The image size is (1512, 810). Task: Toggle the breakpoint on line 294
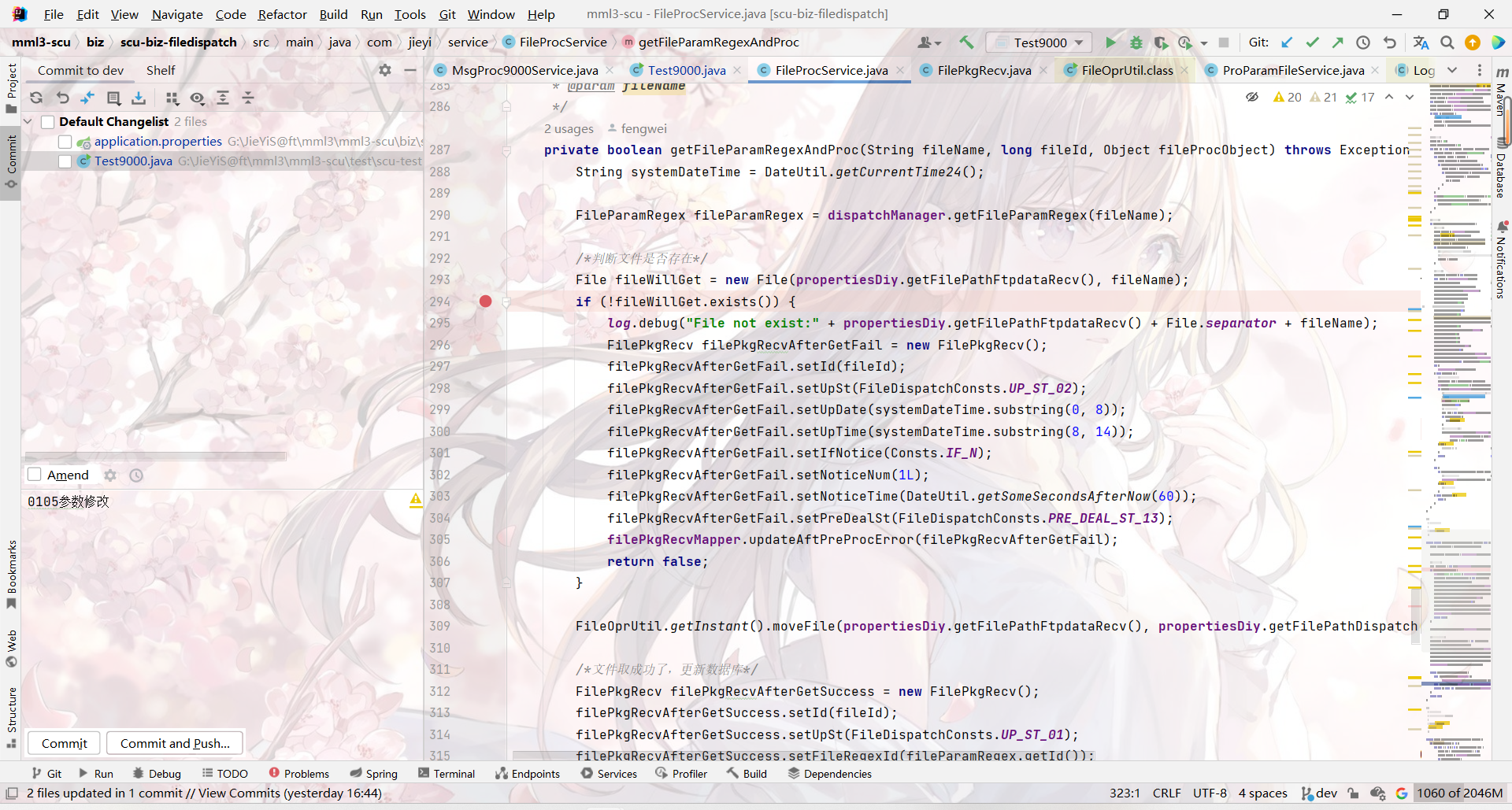485,301
